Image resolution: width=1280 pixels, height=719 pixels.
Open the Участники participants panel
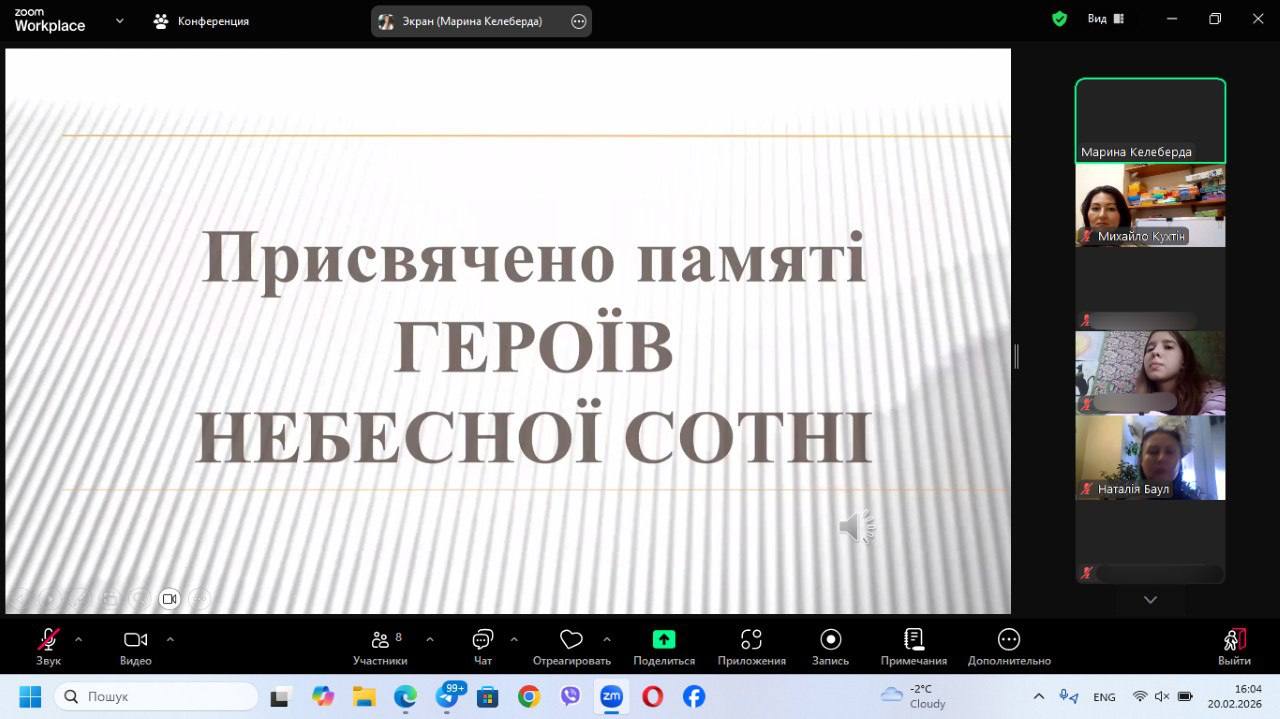tap(380, 641)
